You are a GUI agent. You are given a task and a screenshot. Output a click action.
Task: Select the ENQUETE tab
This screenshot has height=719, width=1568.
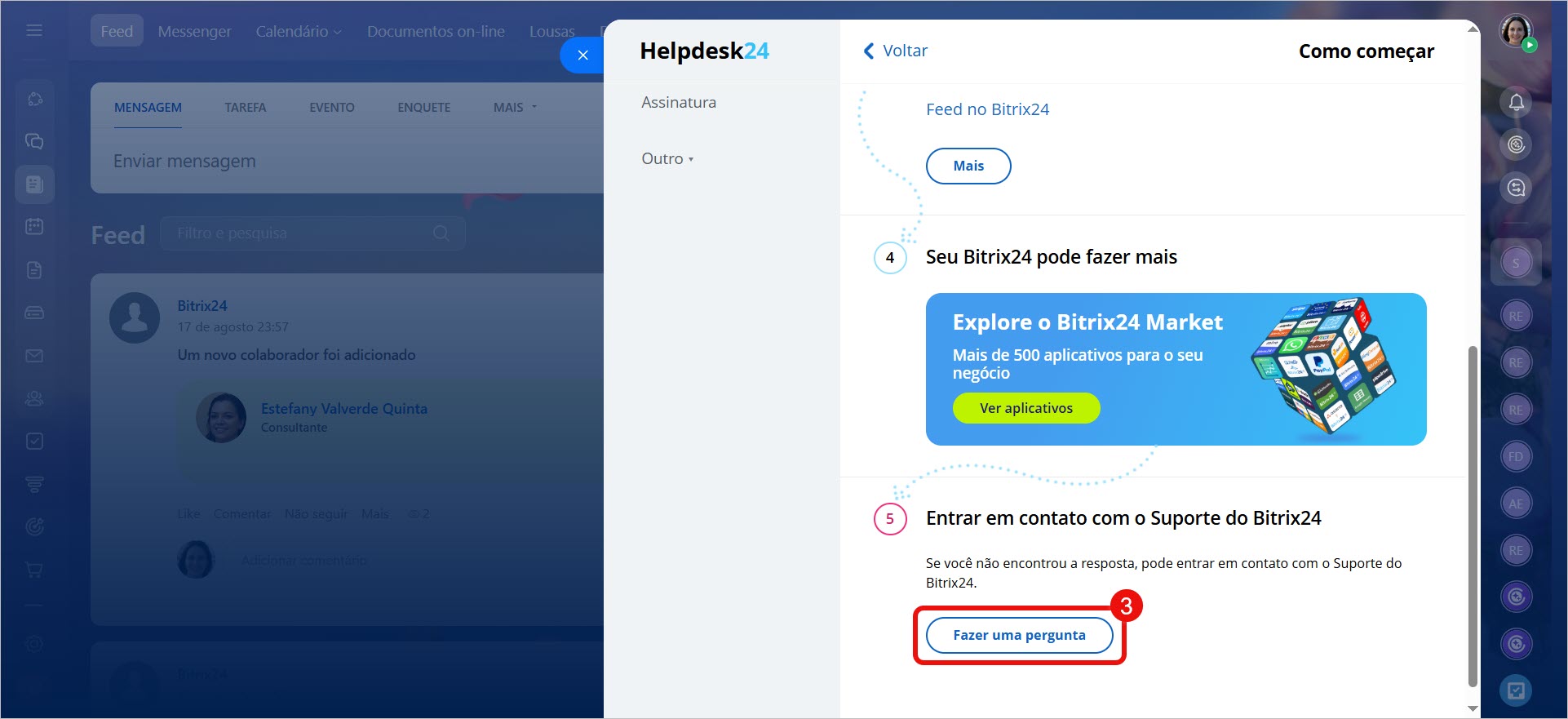tap(424, 108)
